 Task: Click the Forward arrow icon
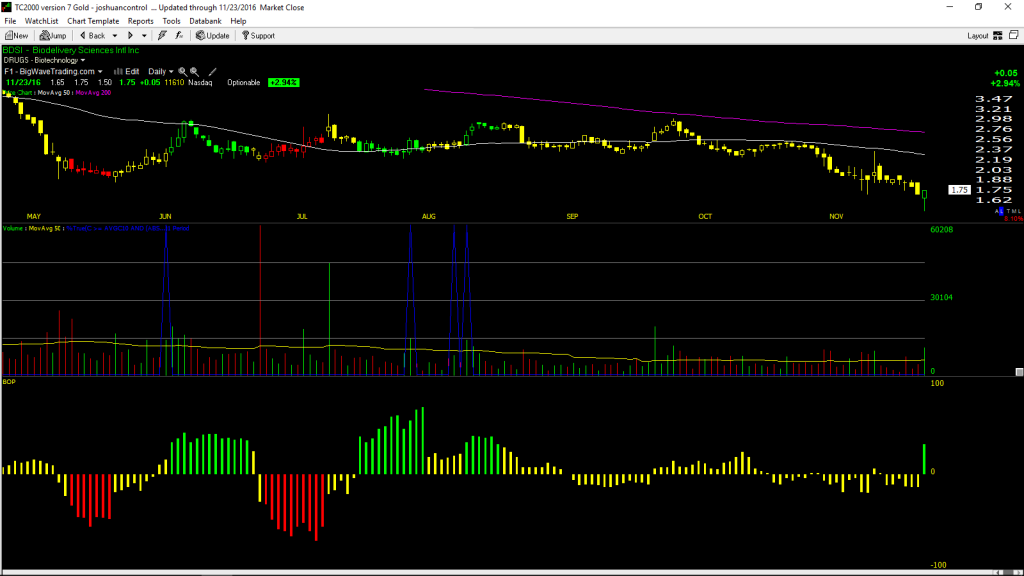[x=130, y=36]
